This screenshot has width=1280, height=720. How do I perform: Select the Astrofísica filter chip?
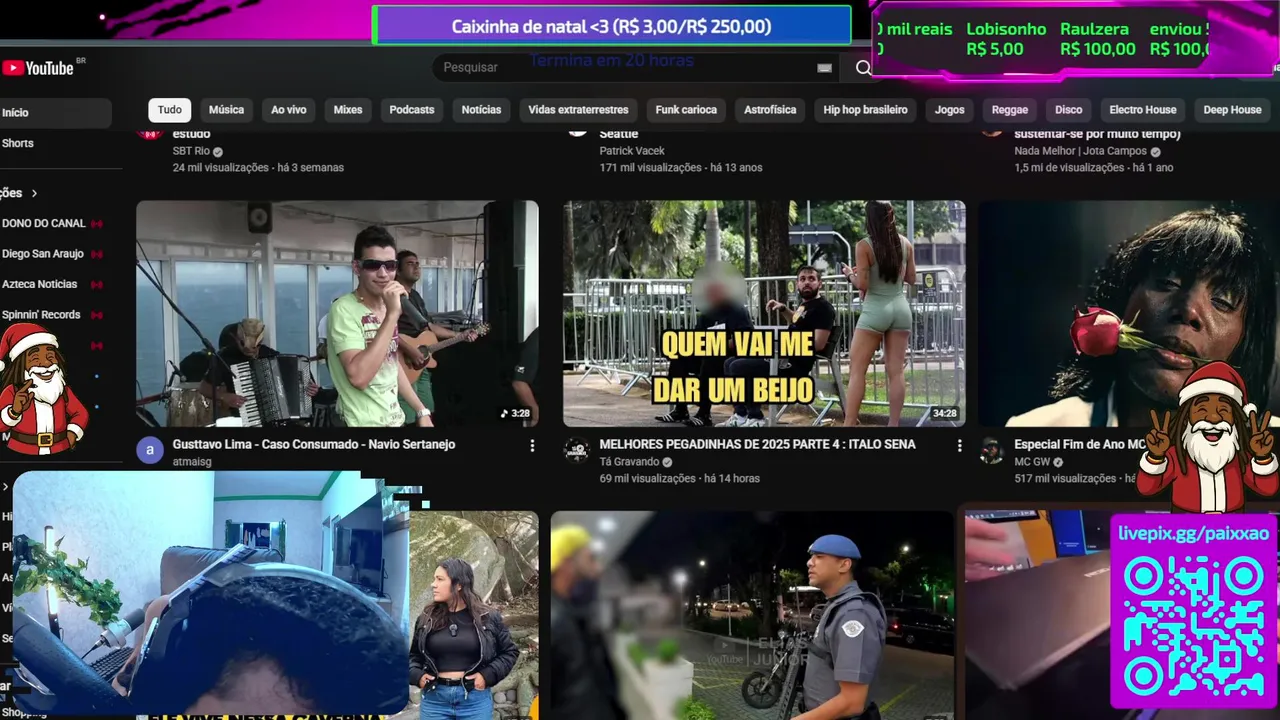point(770,110)
